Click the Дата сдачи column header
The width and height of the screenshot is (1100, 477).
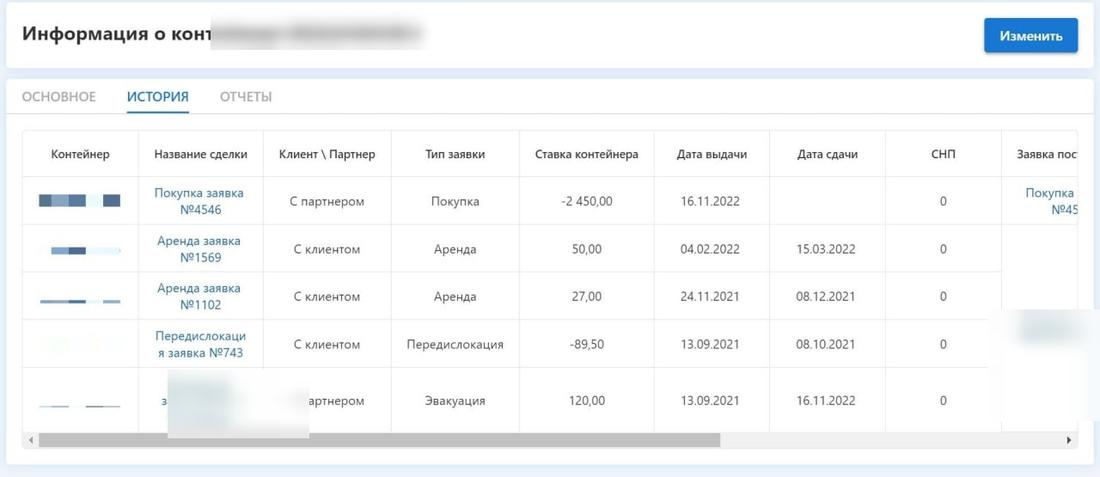827,154
